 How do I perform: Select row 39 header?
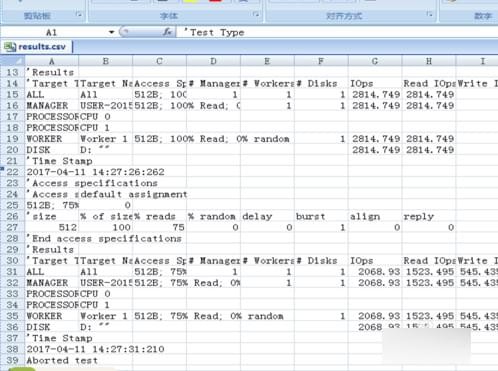coord(12,360)
